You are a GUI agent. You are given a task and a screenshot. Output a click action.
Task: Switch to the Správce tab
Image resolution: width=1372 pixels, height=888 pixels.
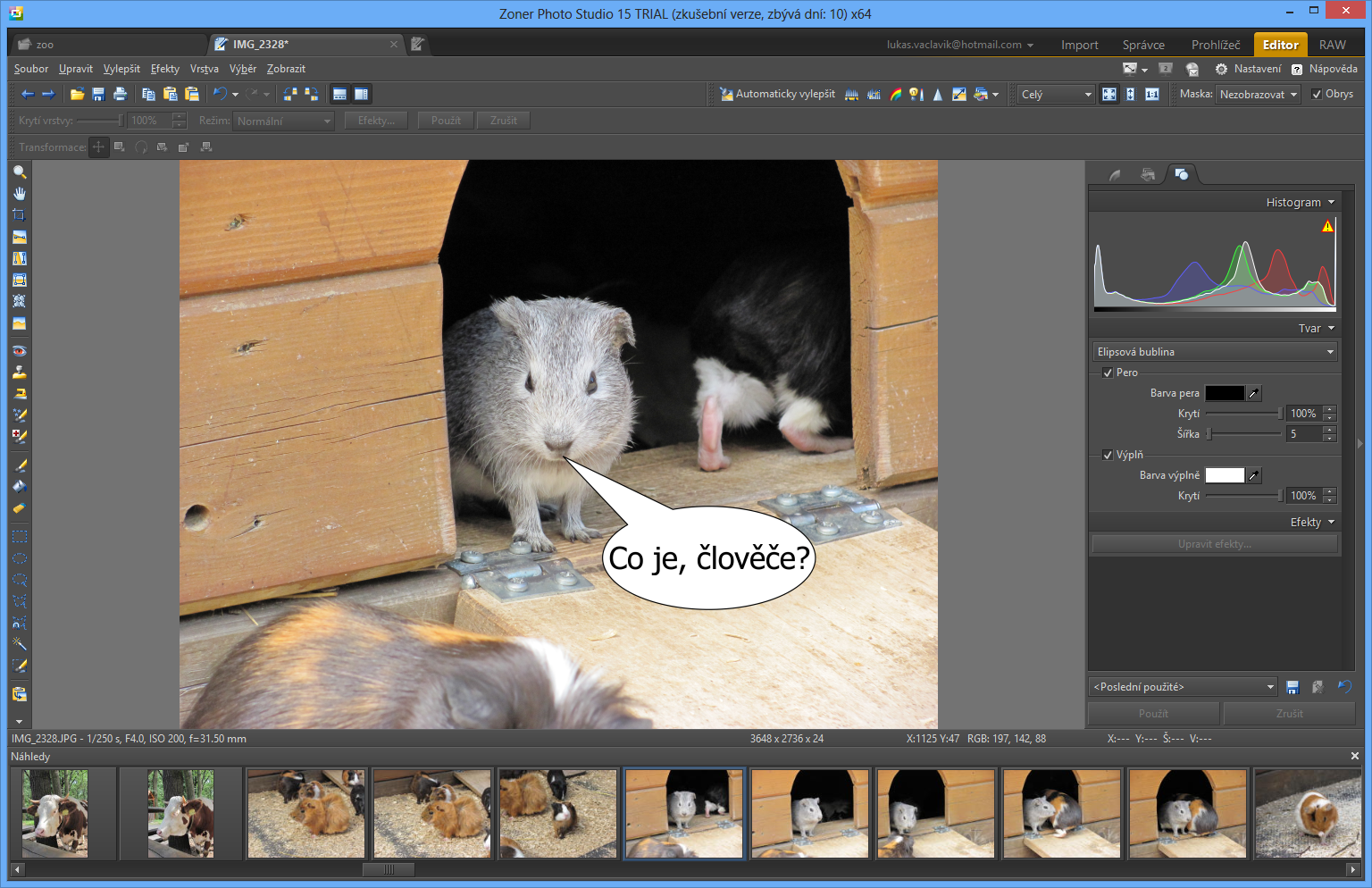click(1143, 45)
